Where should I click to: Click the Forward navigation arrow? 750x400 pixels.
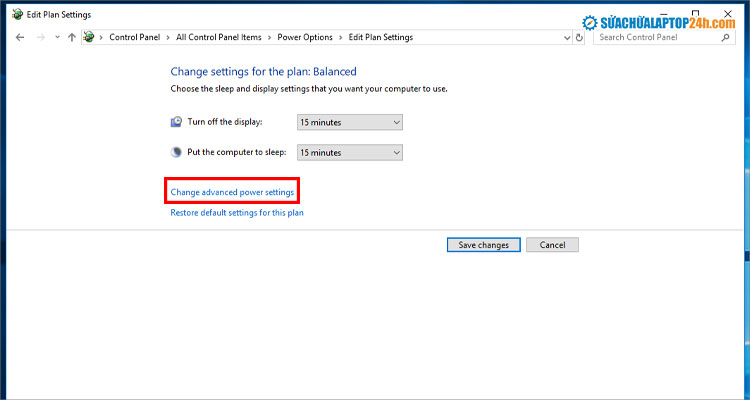[39, 37]
